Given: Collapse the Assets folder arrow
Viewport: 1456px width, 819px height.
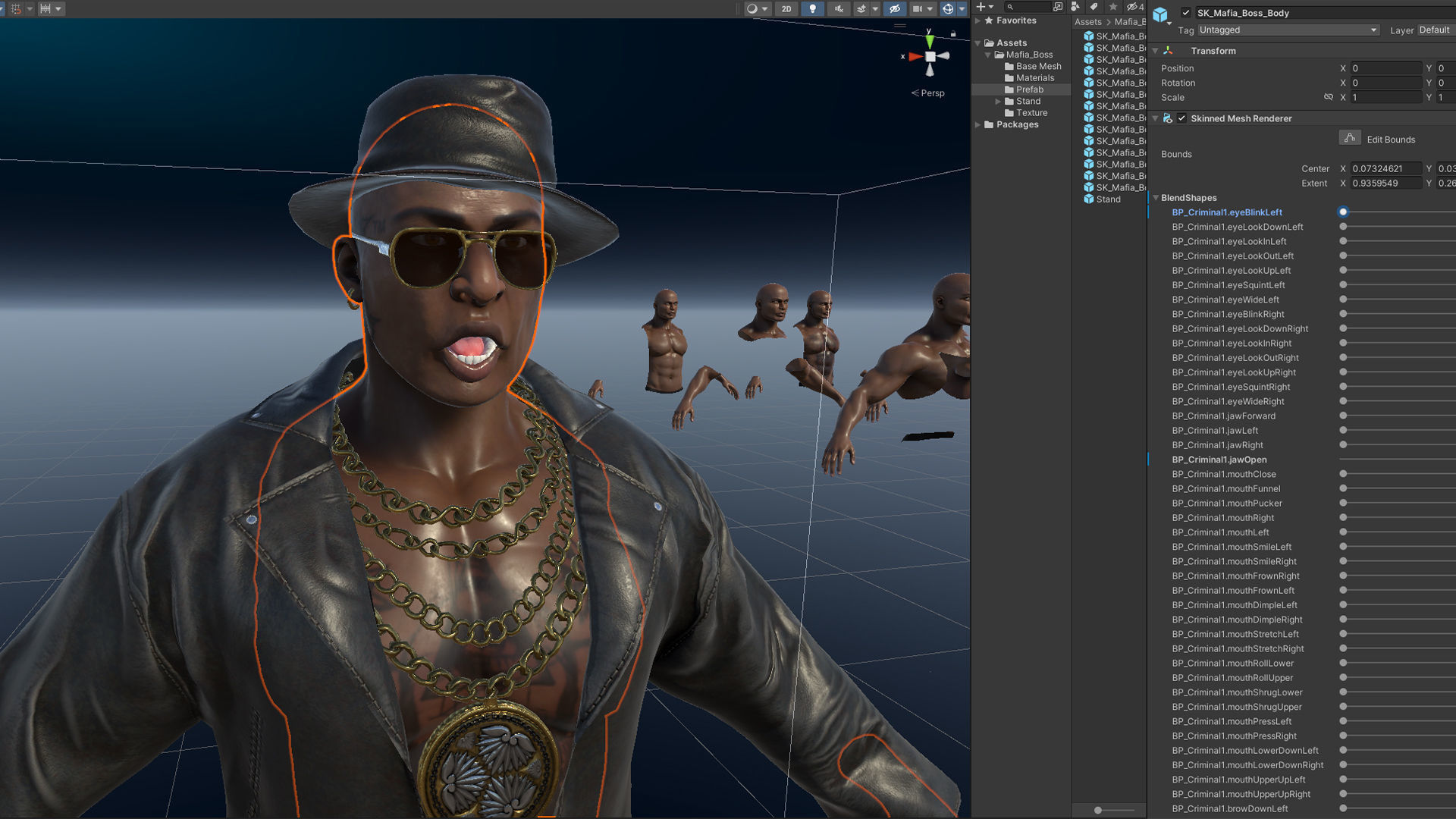Looking at the screenshot, I should click(978, 43).
